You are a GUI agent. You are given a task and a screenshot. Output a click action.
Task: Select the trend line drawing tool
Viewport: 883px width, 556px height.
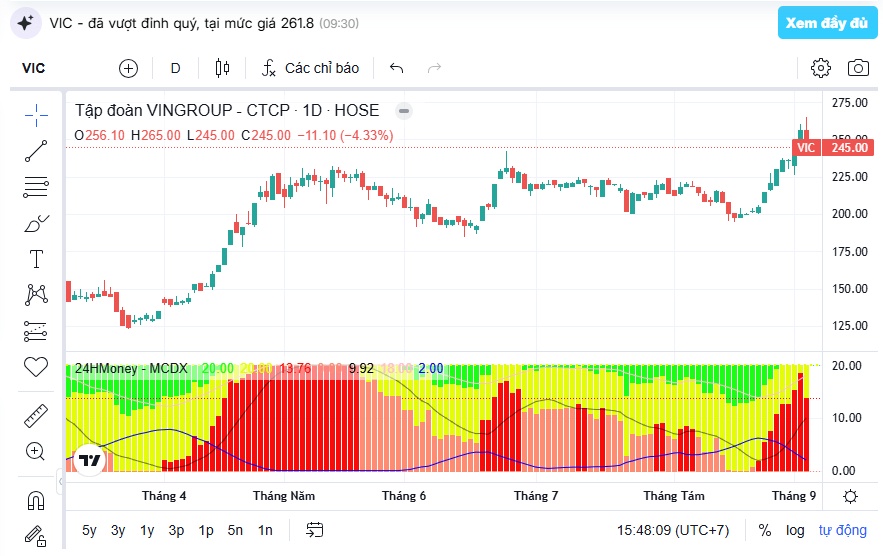pyautogui.click(x=36, y=151)
